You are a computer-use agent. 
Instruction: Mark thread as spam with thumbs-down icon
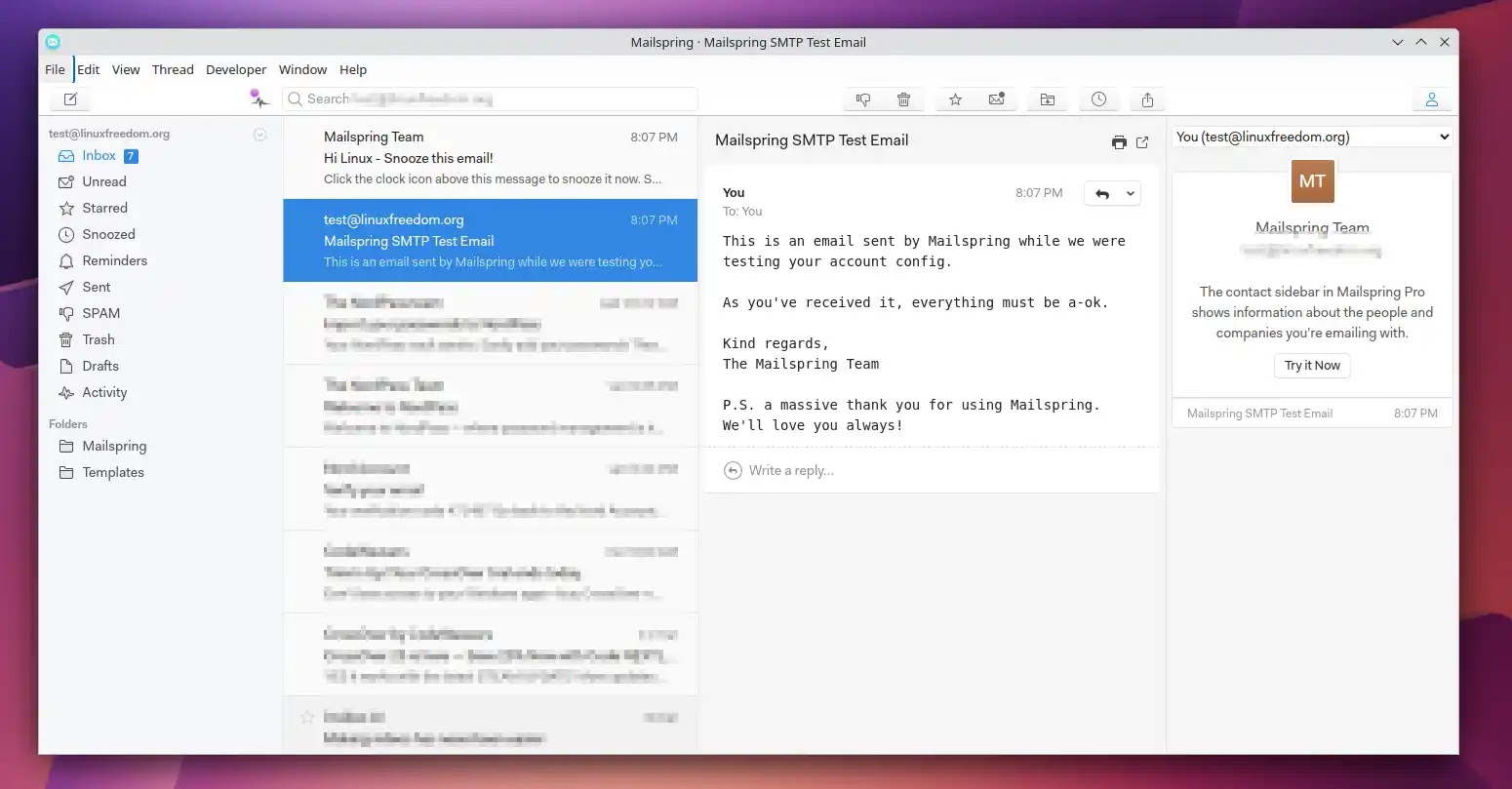coord(863,99)
